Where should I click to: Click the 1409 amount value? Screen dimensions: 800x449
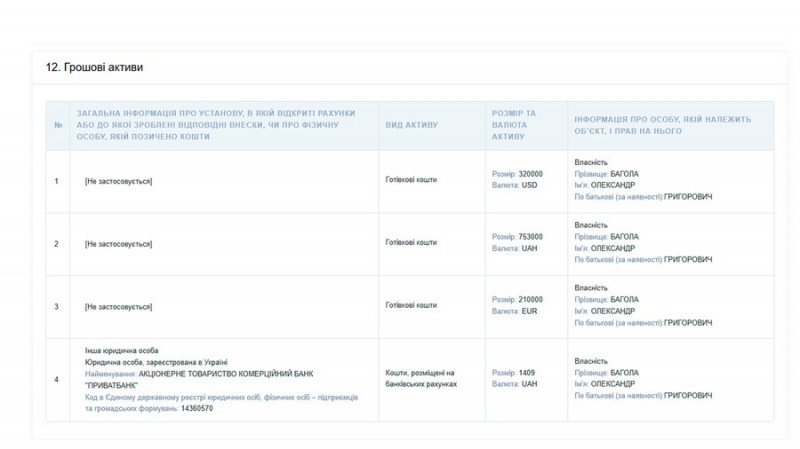point(527,373)
